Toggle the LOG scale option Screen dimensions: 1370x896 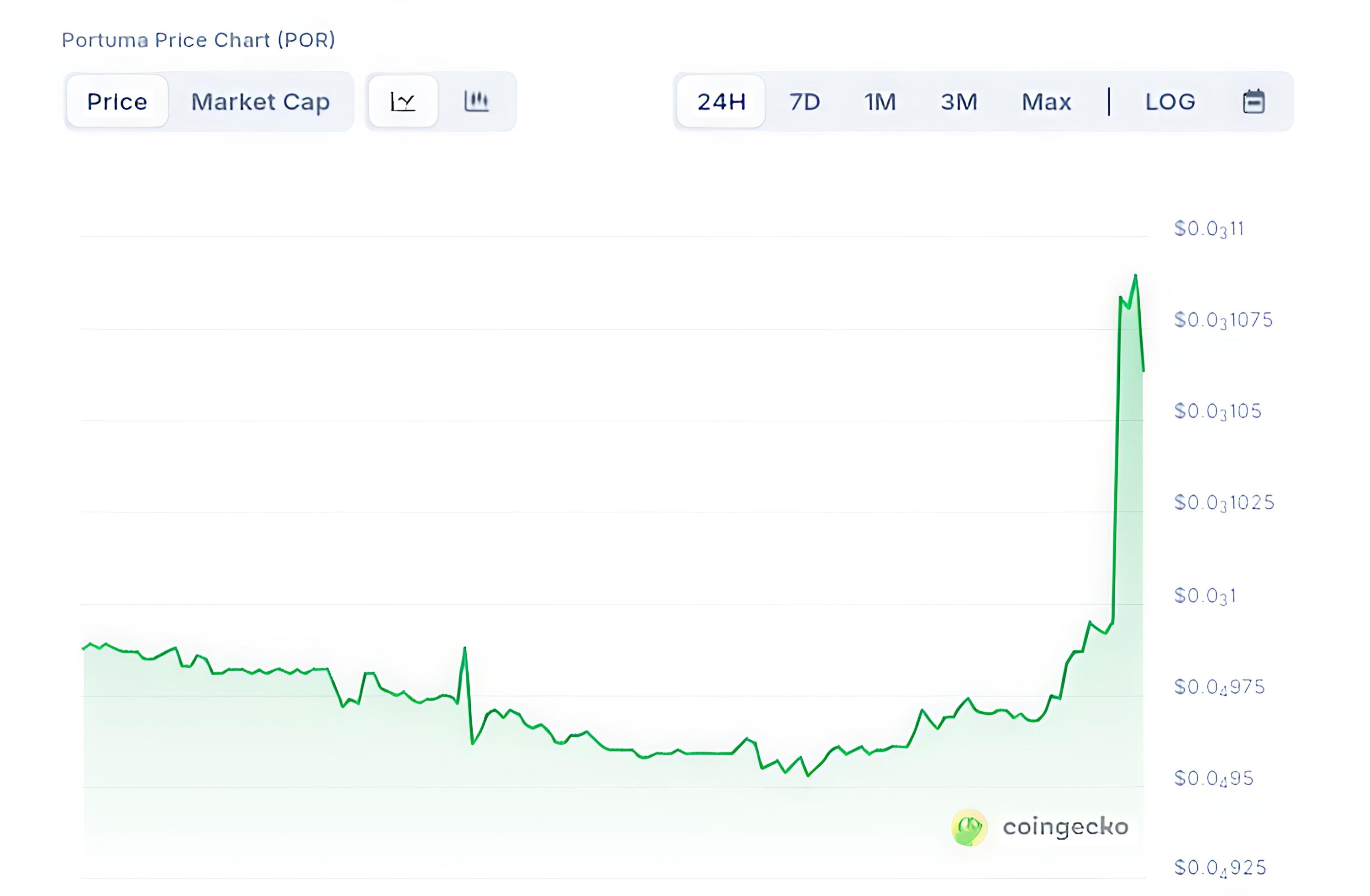click(1170, 101)
